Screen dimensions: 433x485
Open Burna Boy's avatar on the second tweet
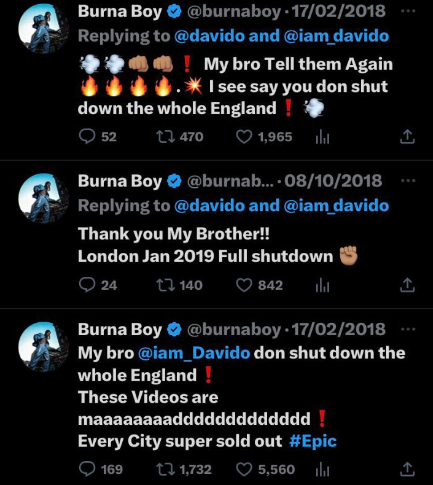point(43,198)
